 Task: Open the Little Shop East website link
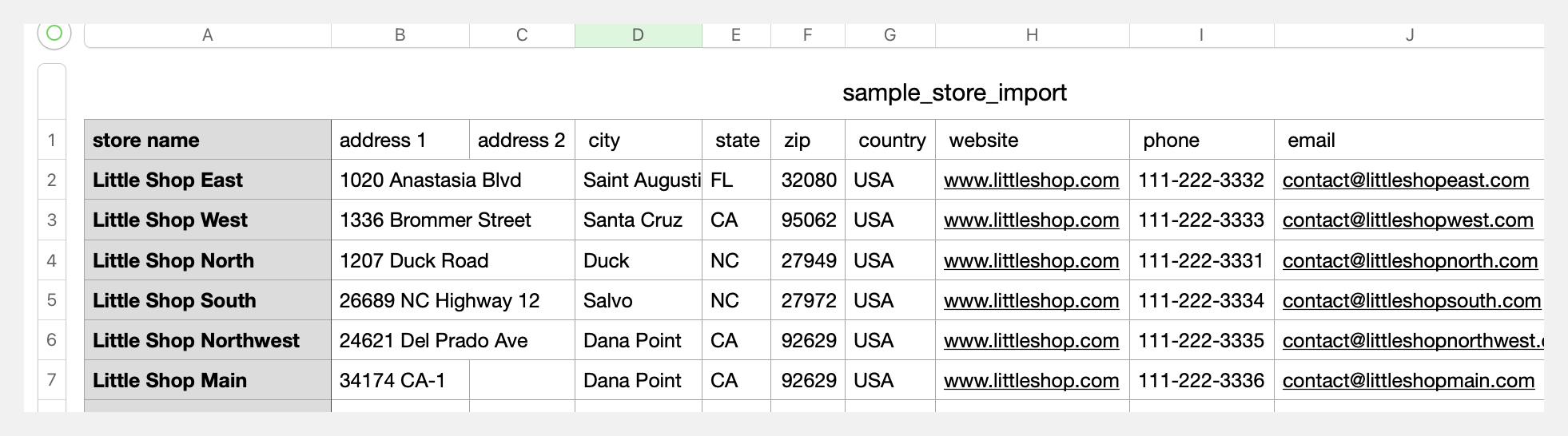[1031, 180]
